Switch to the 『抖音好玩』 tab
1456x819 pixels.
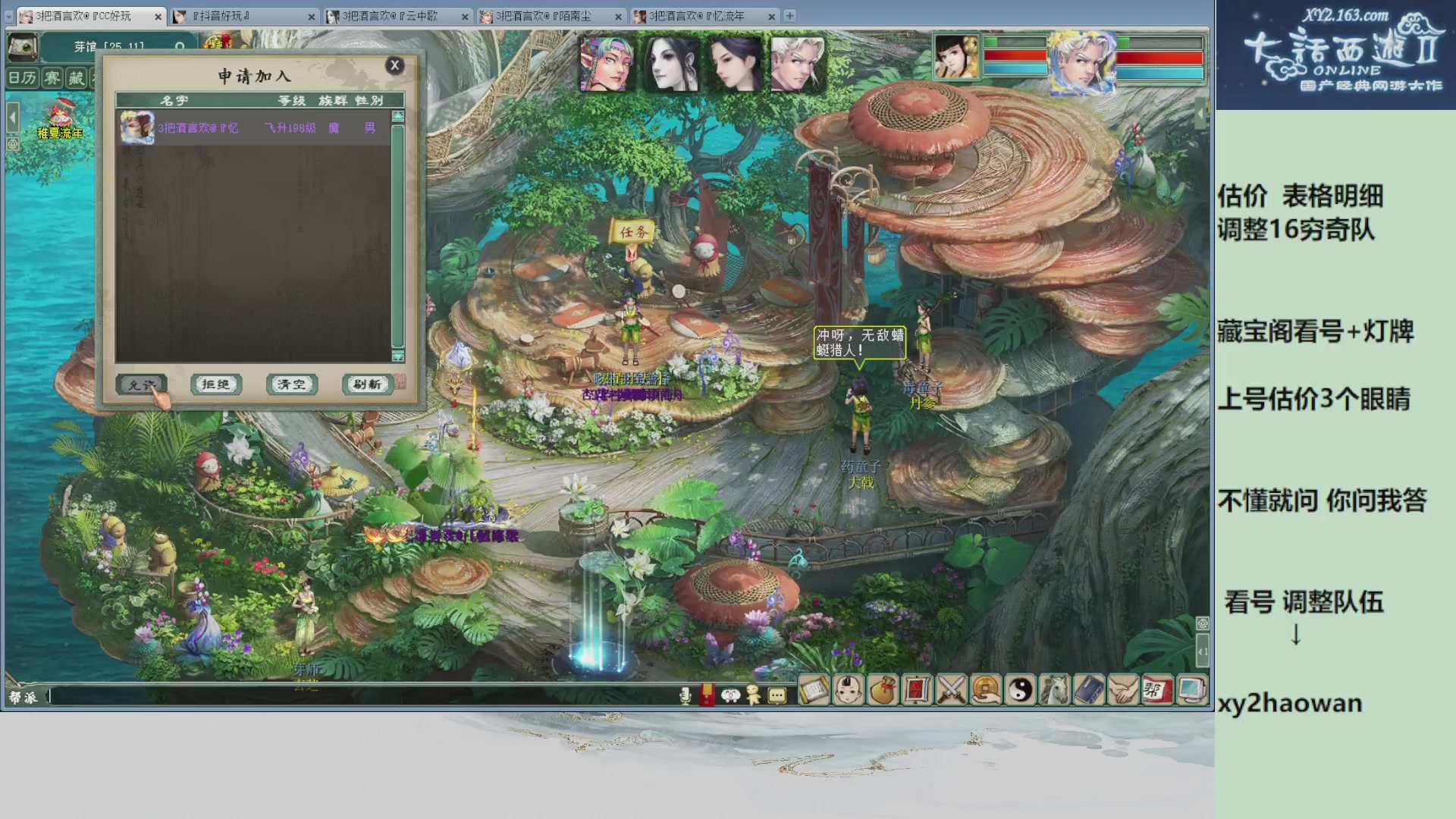[245, 16]
